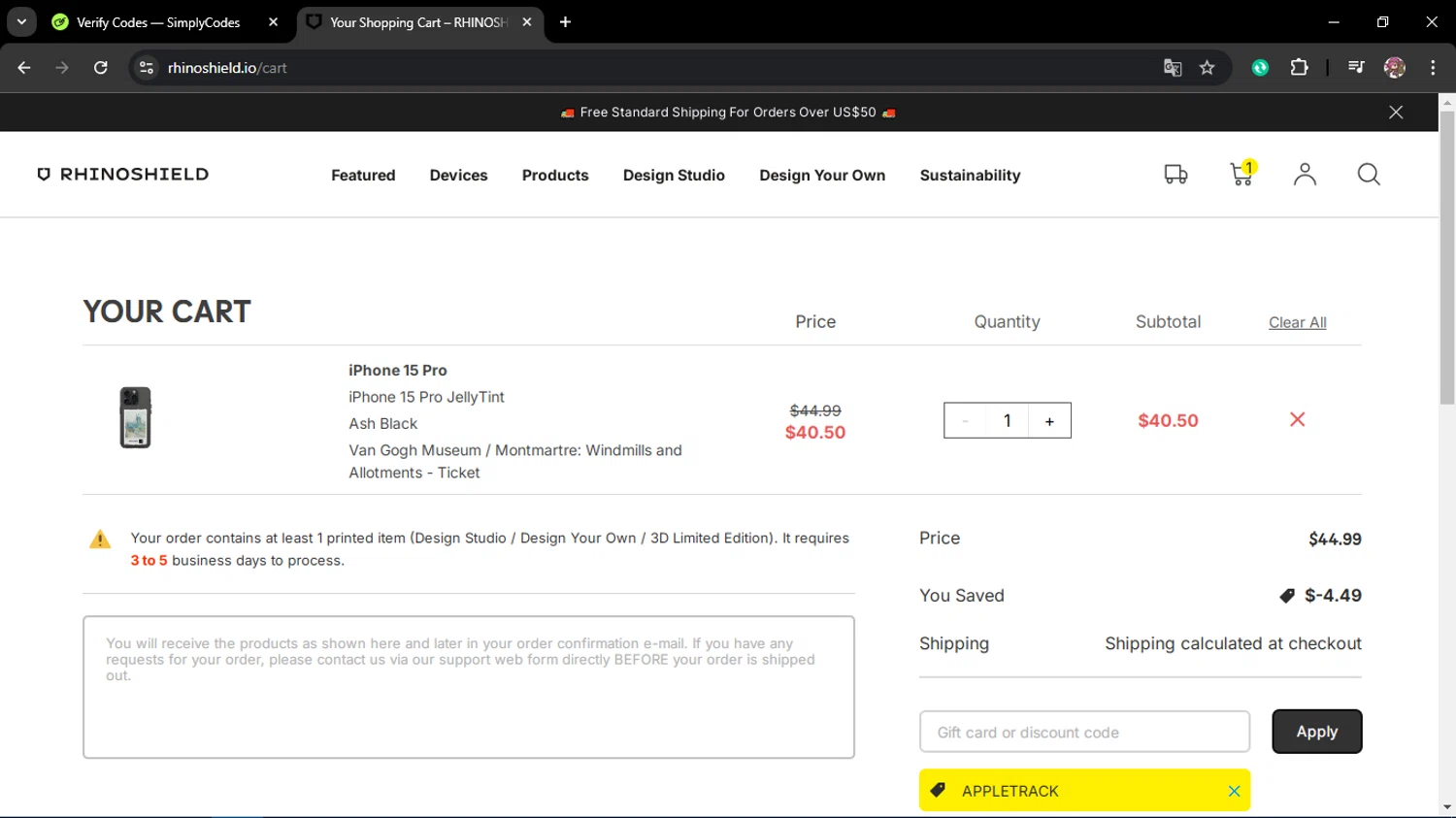Image resolution: width=1456 pixels, height=818 pixels.
Task: Click the iPhone case product thumbnail
Action: tap(136, 417)
